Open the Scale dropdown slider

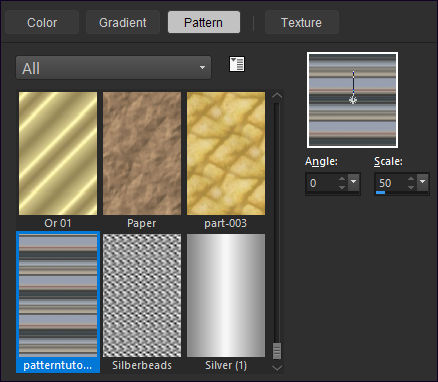[423, 182]
